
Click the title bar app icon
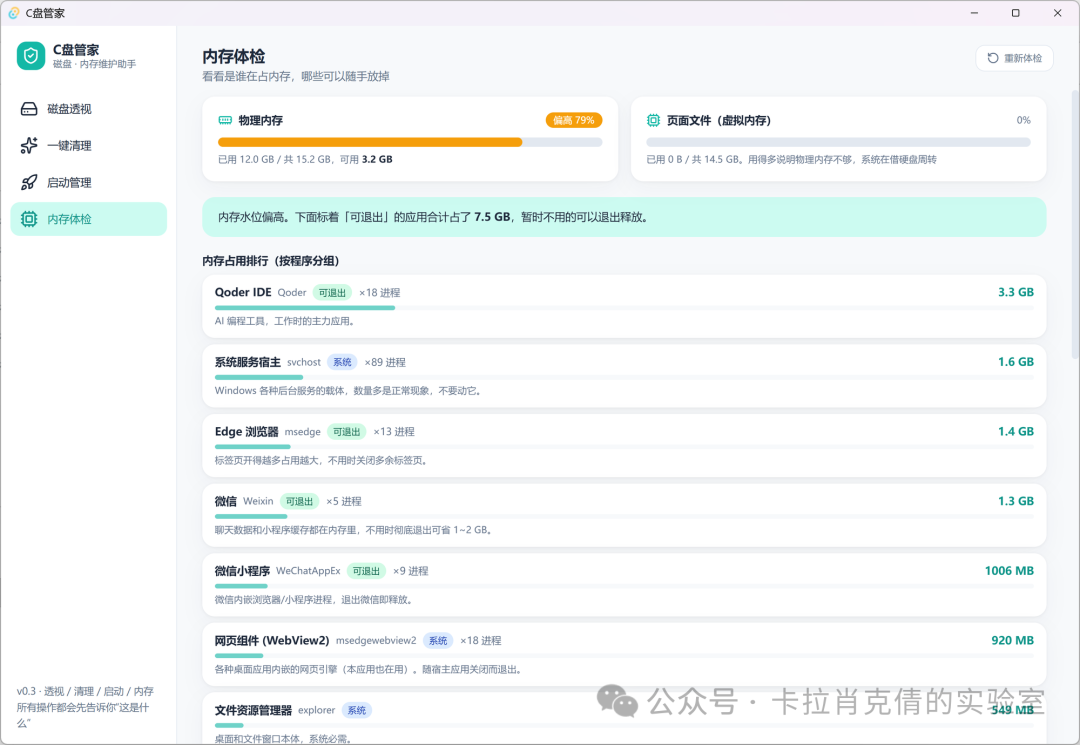click(13, 12)
